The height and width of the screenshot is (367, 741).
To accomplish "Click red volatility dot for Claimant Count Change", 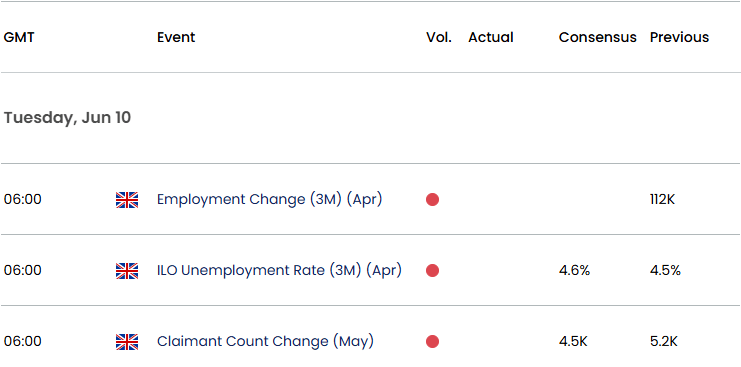I will click(432, 341).
